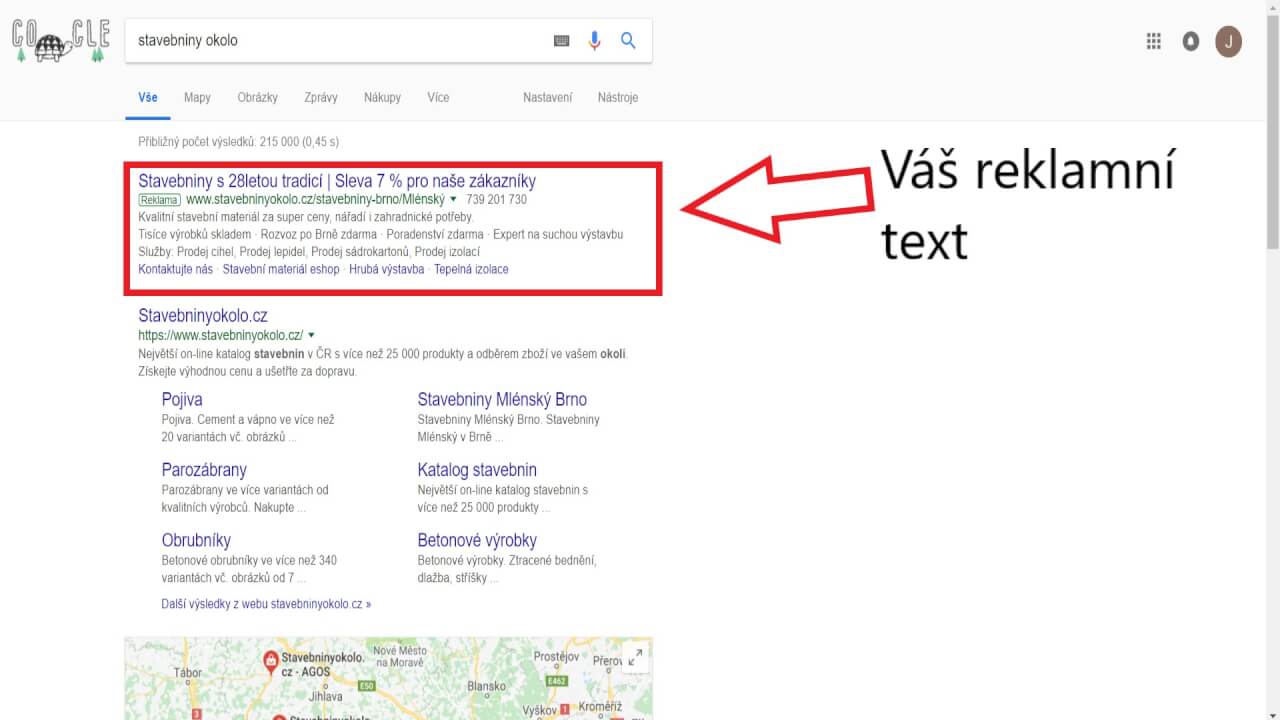Expand the map to fullscreen
1280x720 pixels.
click(x=635, y=657)
